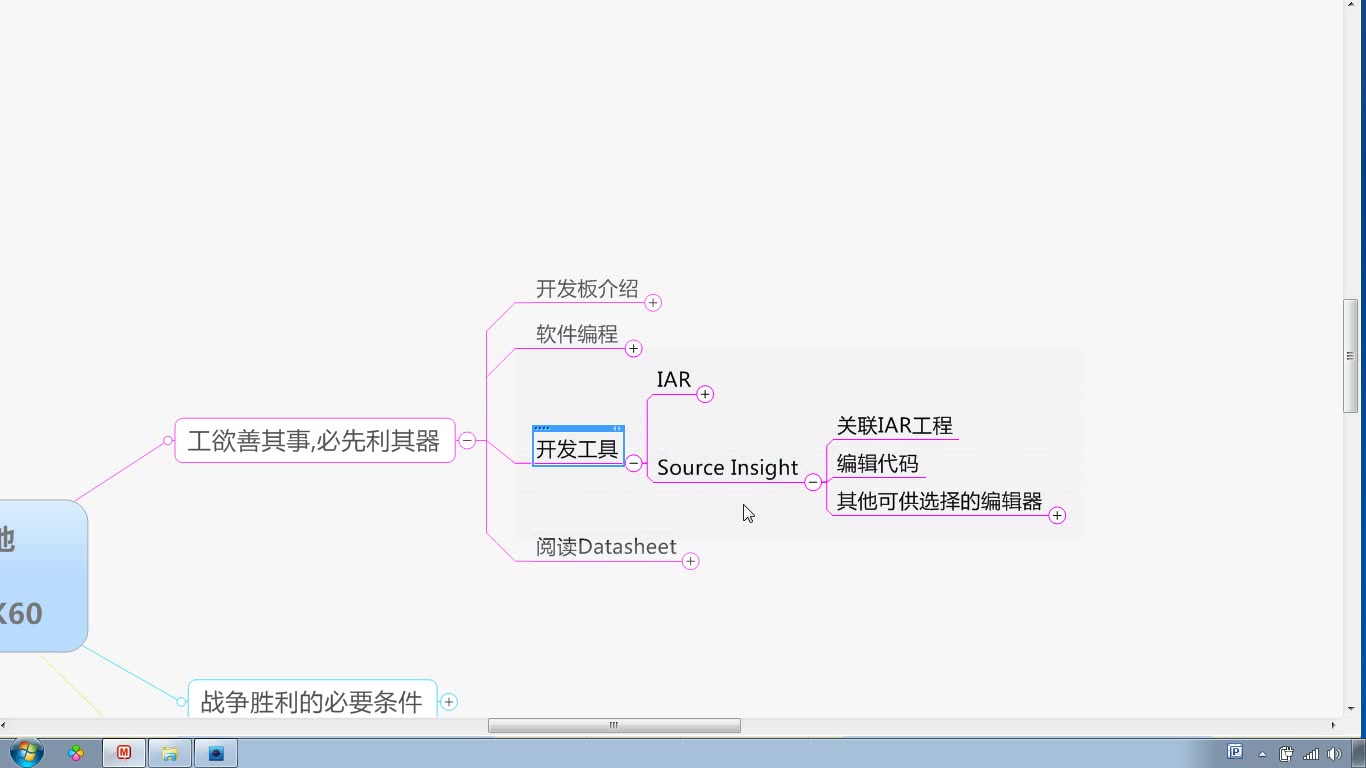Expand the 软件编程 branch
Screen dimensions: 1366x768
click(633, 349)
